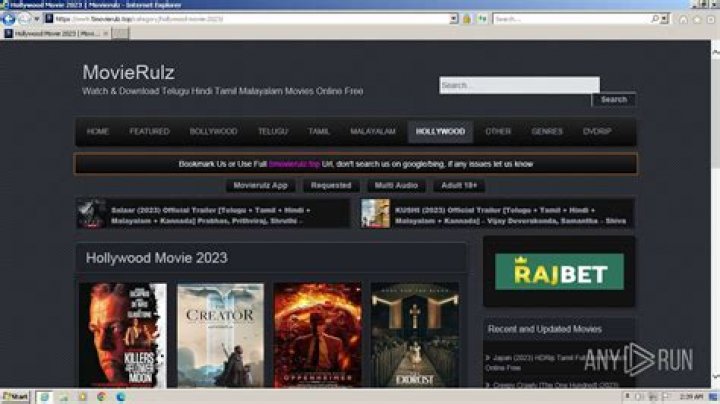Open the Genres menu
The image size is (720, 404).
pyautogui.click(x=547, y=131)
